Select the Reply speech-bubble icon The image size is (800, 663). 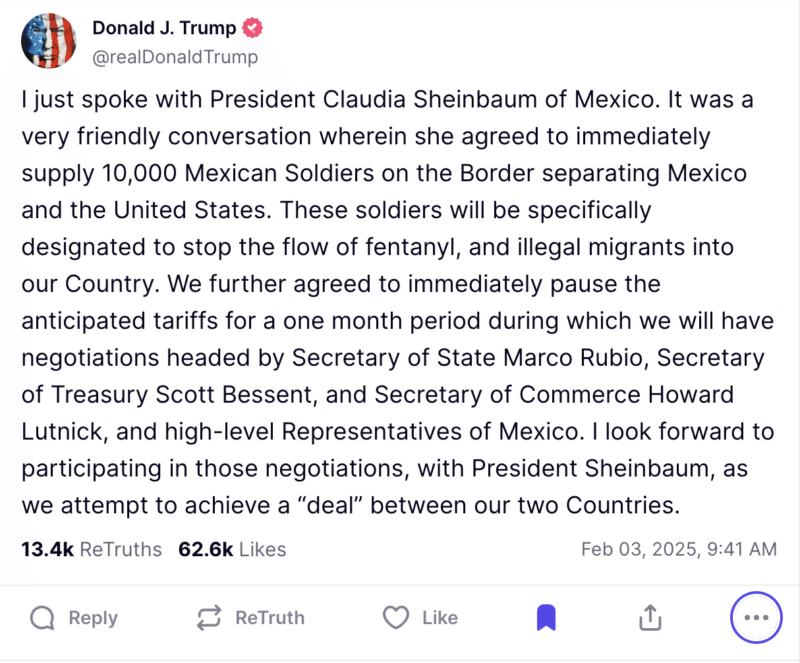pos(42,618)
